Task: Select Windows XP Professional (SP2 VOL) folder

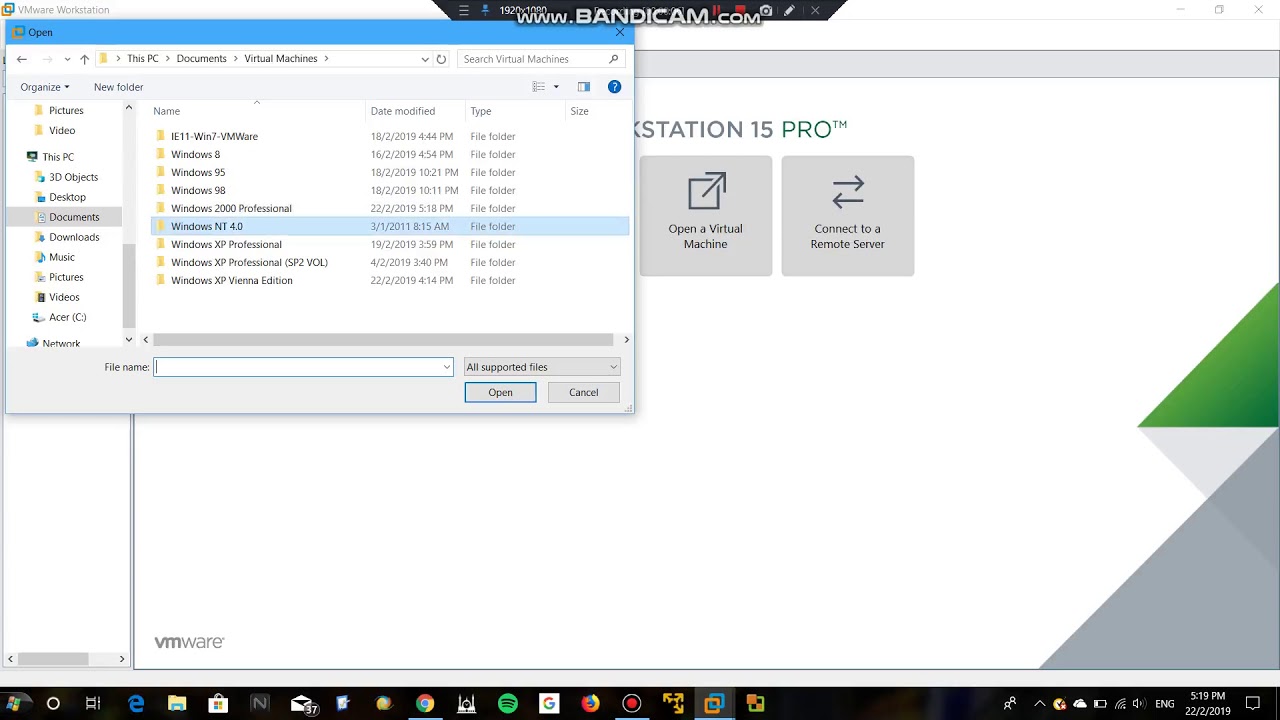Action: (390, 262)
